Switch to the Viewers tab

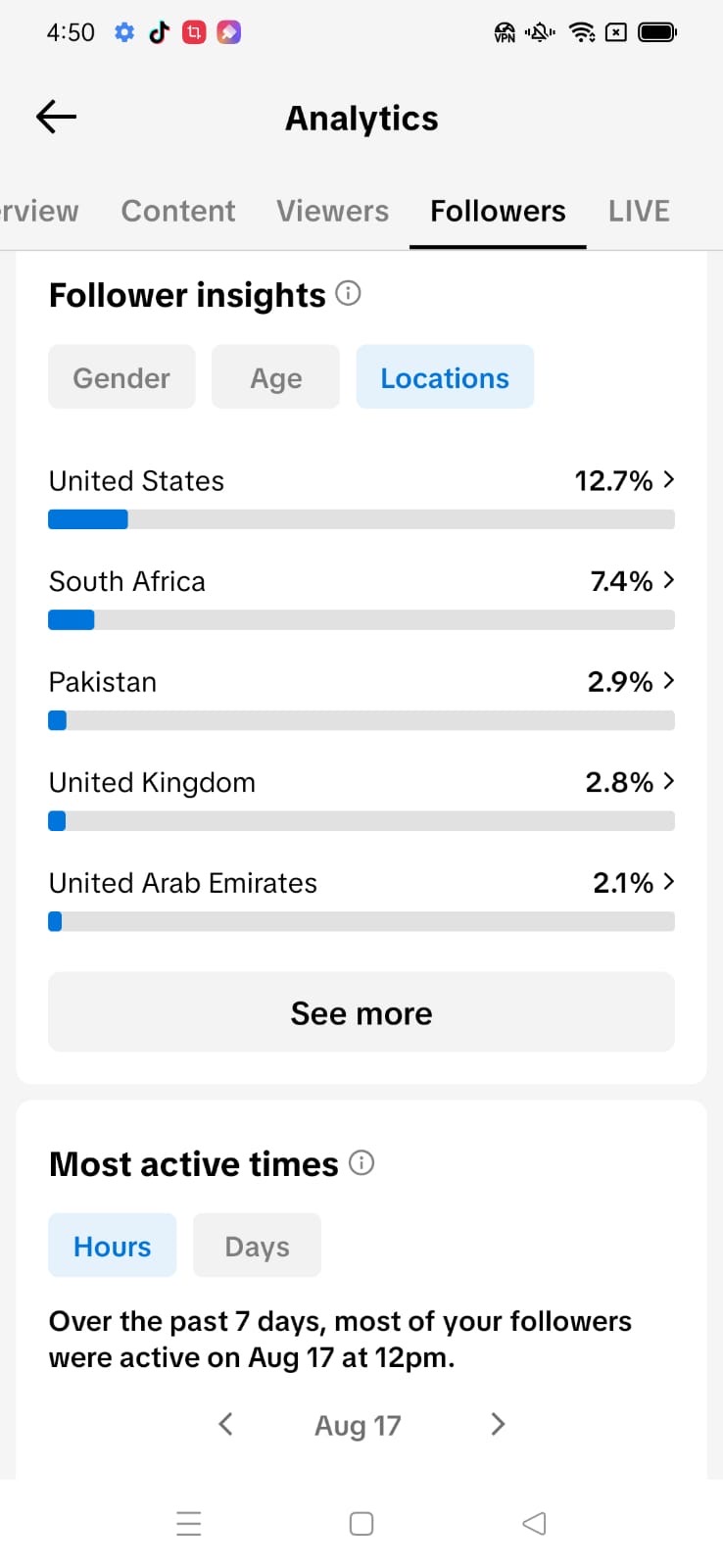click(332, 211)
